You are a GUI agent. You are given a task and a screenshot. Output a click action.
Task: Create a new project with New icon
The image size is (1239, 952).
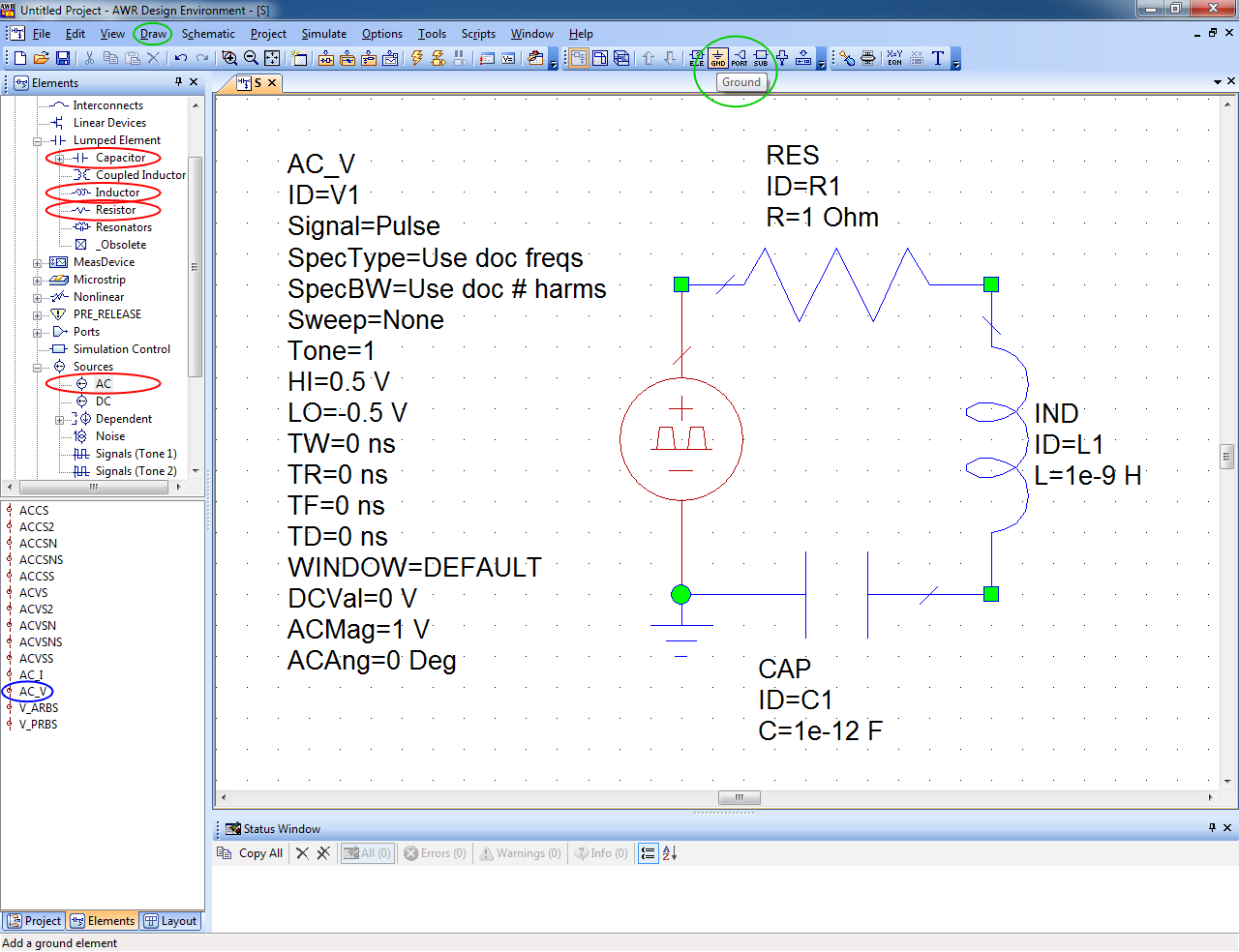pyautogui.click(x=20, y=58)
